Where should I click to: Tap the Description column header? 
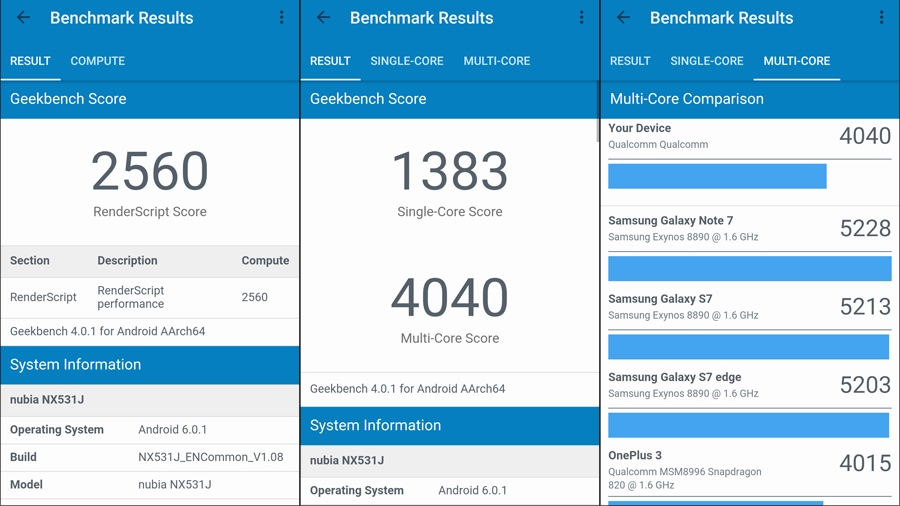[x=127, y=260]
